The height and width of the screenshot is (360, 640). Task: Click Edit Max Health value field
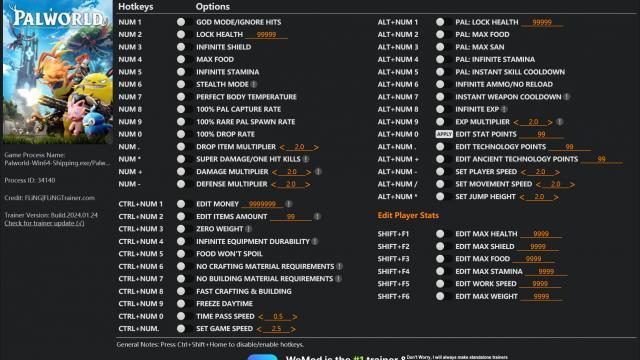541,234
